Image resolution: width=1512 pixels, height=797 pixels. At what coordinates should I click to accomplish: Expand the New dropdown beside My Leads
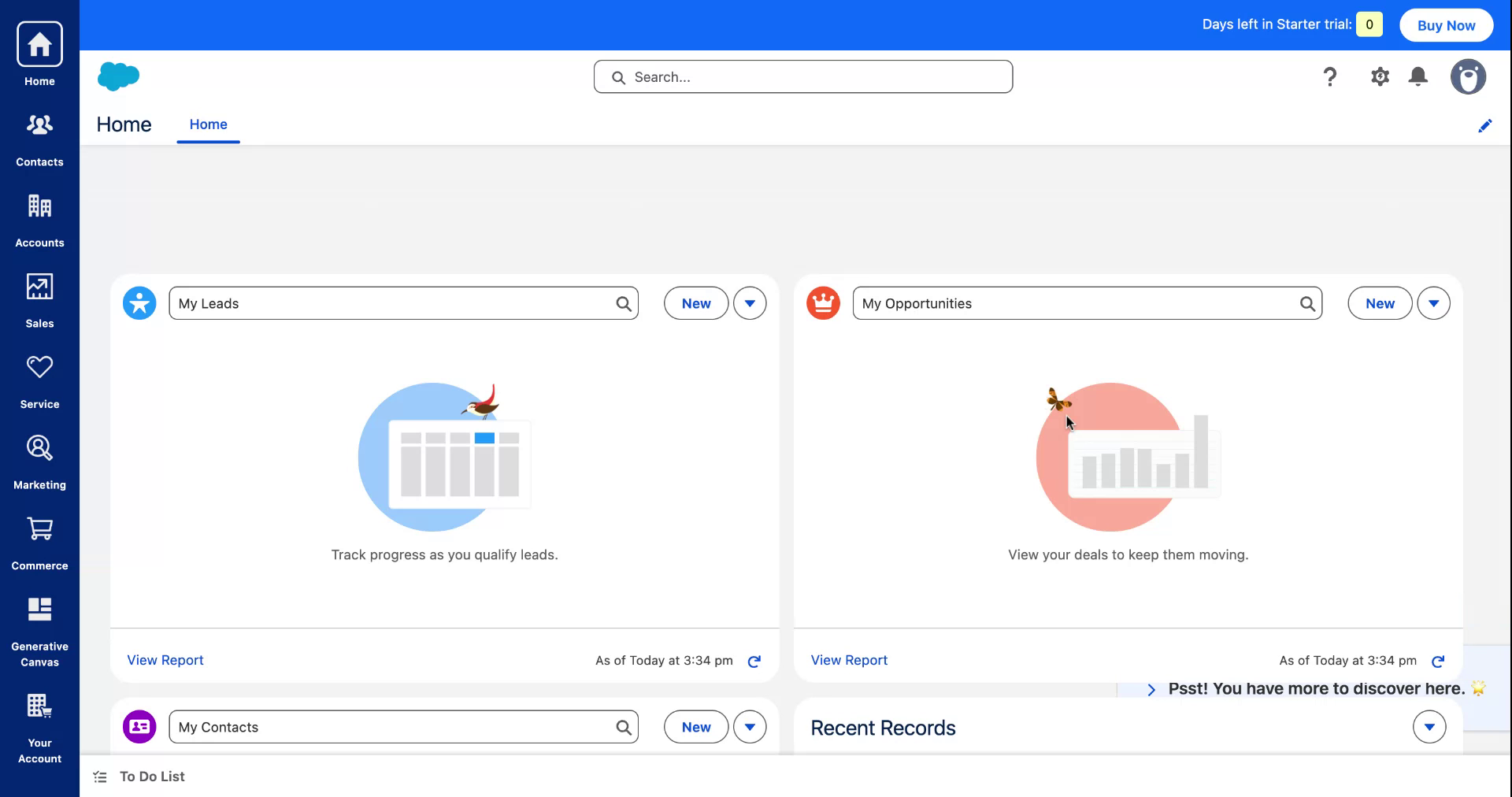(749, 302)
